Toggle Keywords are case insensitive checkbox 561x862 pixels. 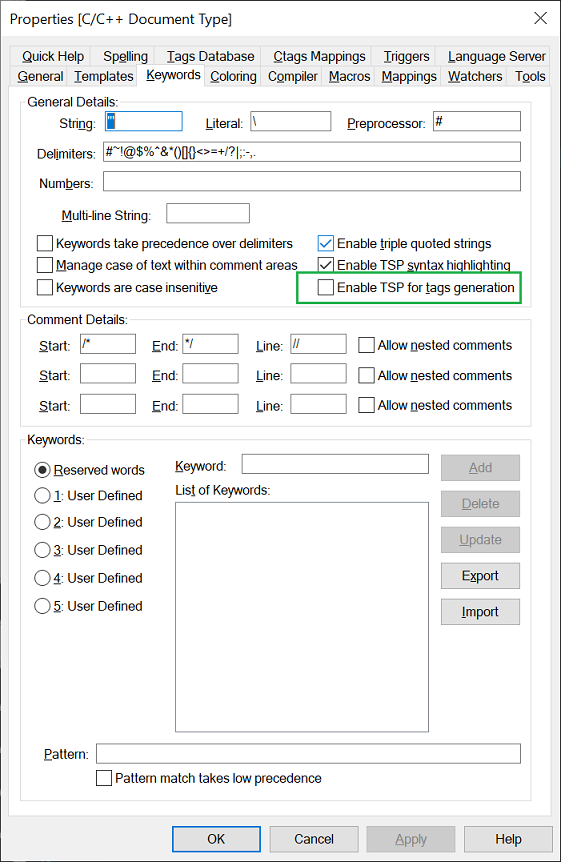click(45, 288)
